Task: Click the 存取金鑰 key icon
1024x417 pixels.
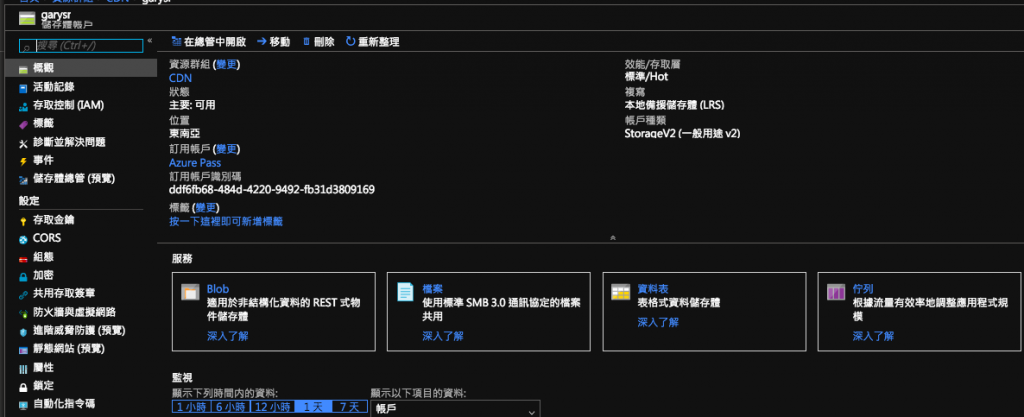Action: tap(24, 221)
